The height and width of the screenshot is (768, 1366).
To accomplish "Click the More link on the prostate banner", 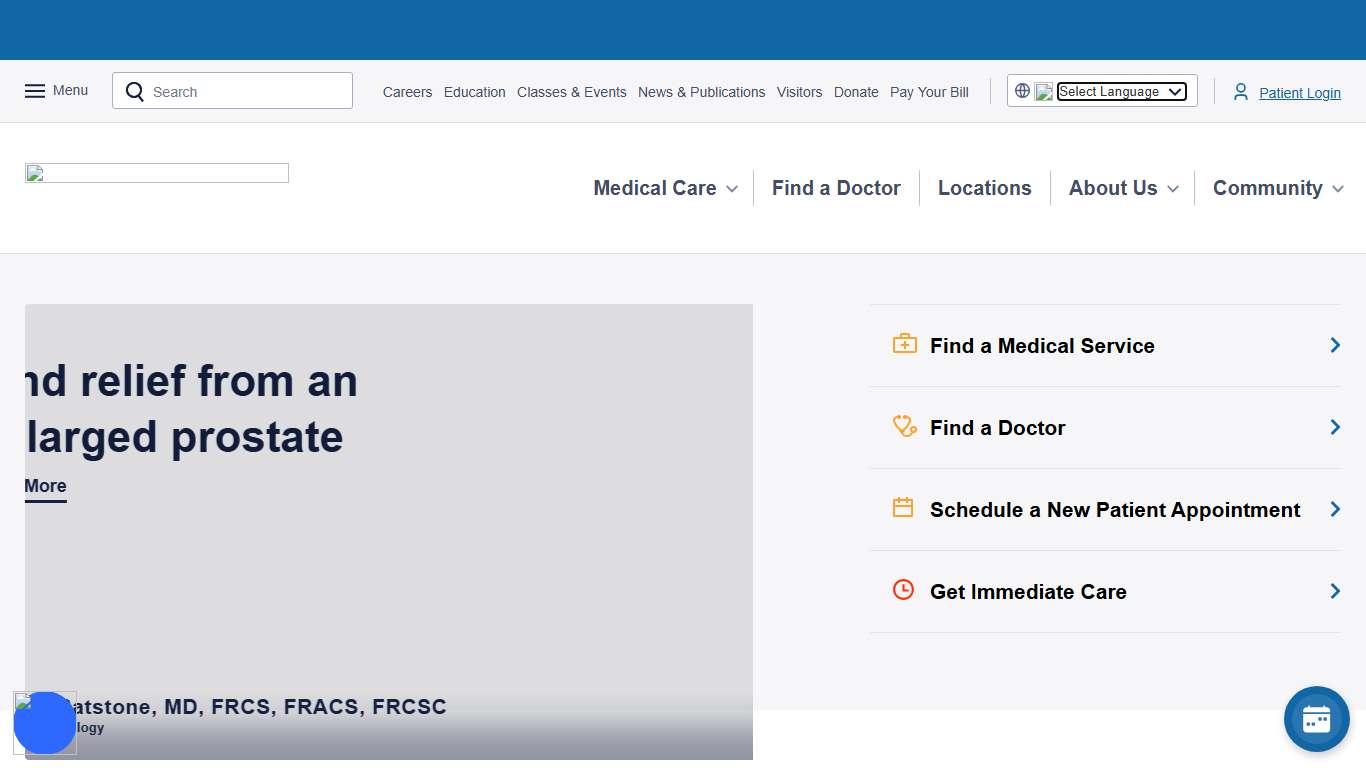I will tap(44, 486).
